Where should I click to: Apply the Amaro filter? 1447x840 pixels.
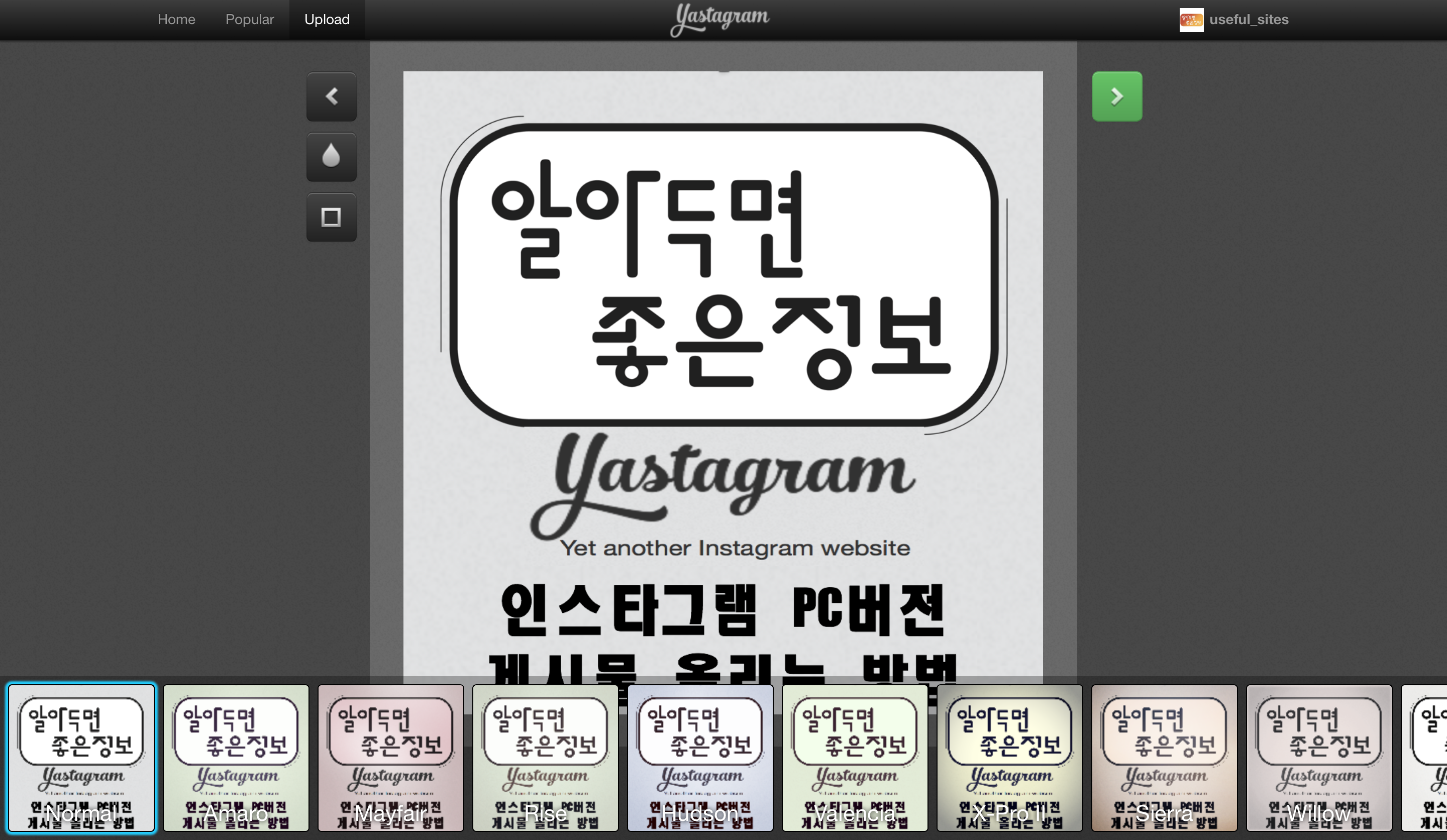[236, 757]
